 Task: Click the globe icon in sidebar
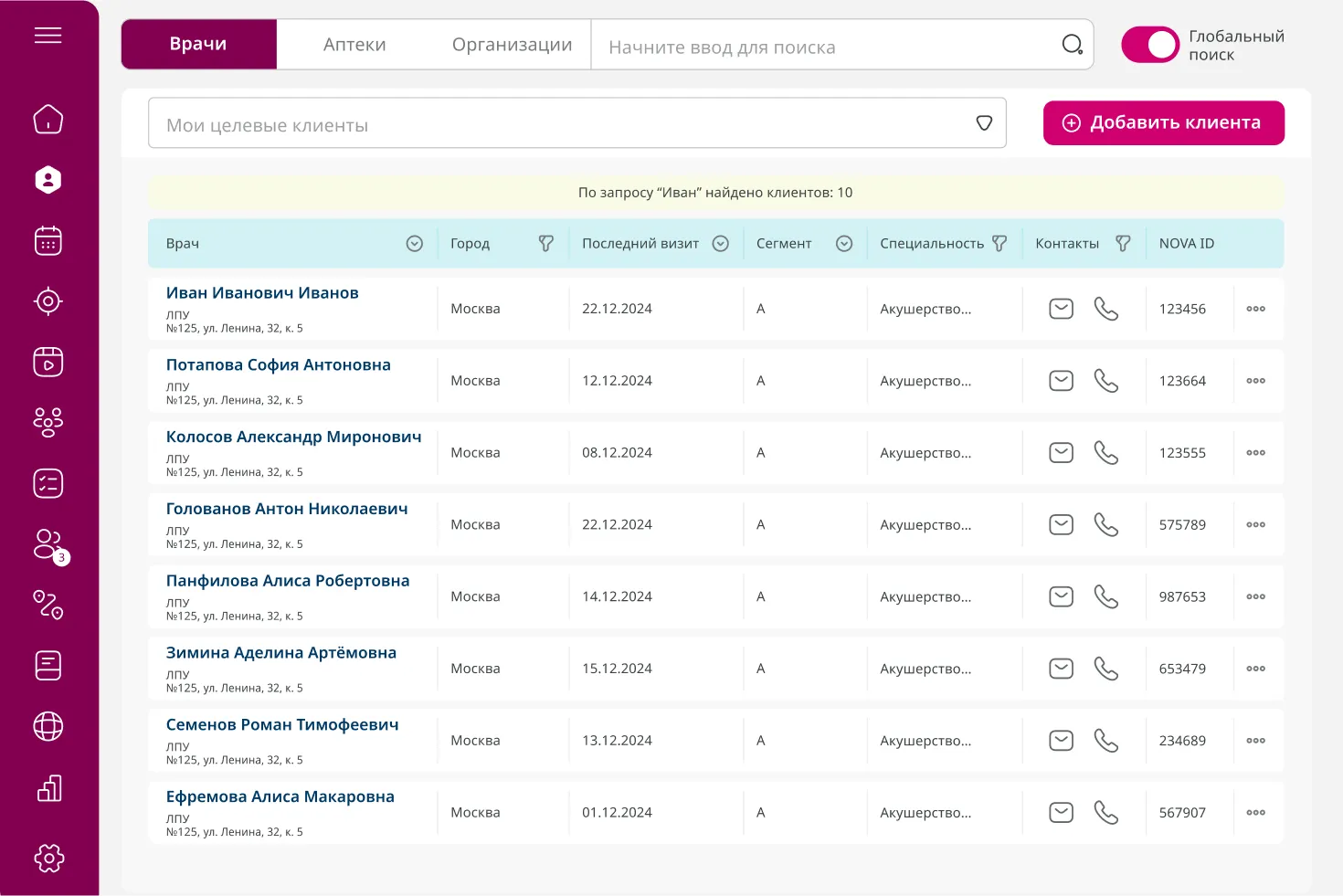[48, 727]
